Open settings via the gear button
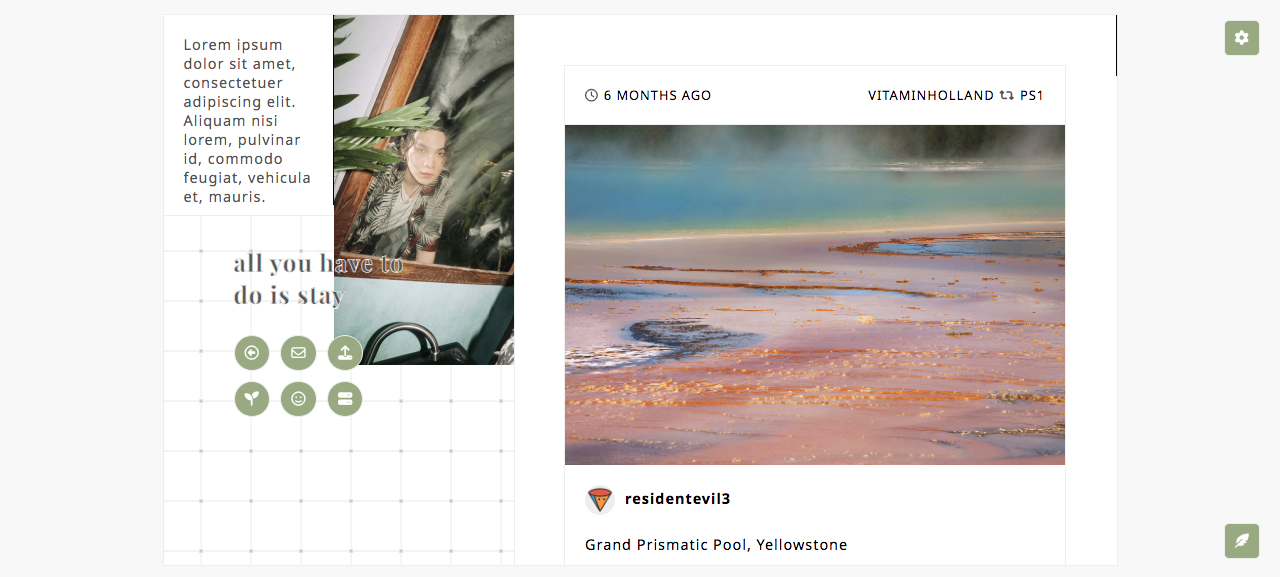Image resolution: width=1280 pixels, height=577 pixels. [1242, 38]
